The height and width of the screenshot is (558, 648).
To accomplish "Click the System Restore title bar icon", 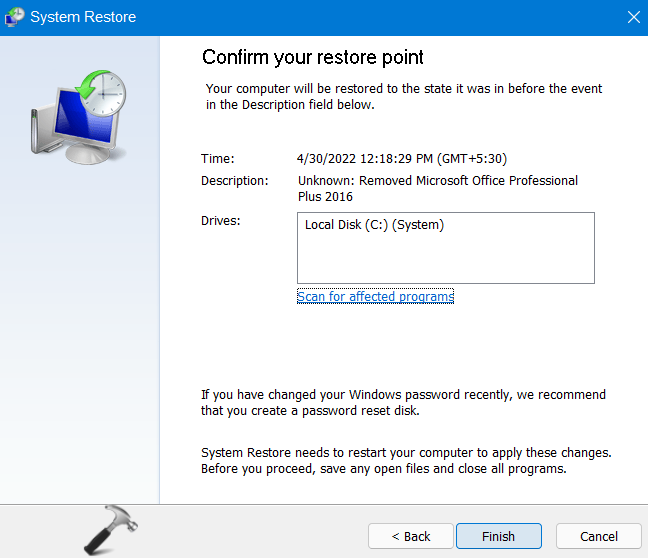I will (17, 17).
